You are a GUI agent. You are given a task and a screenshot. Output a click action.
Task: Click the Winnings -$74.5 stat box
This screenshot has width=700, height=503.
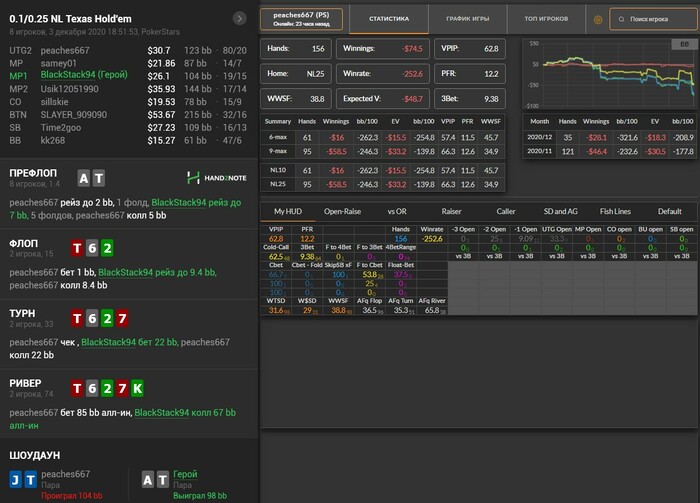[x=383, y=49]
